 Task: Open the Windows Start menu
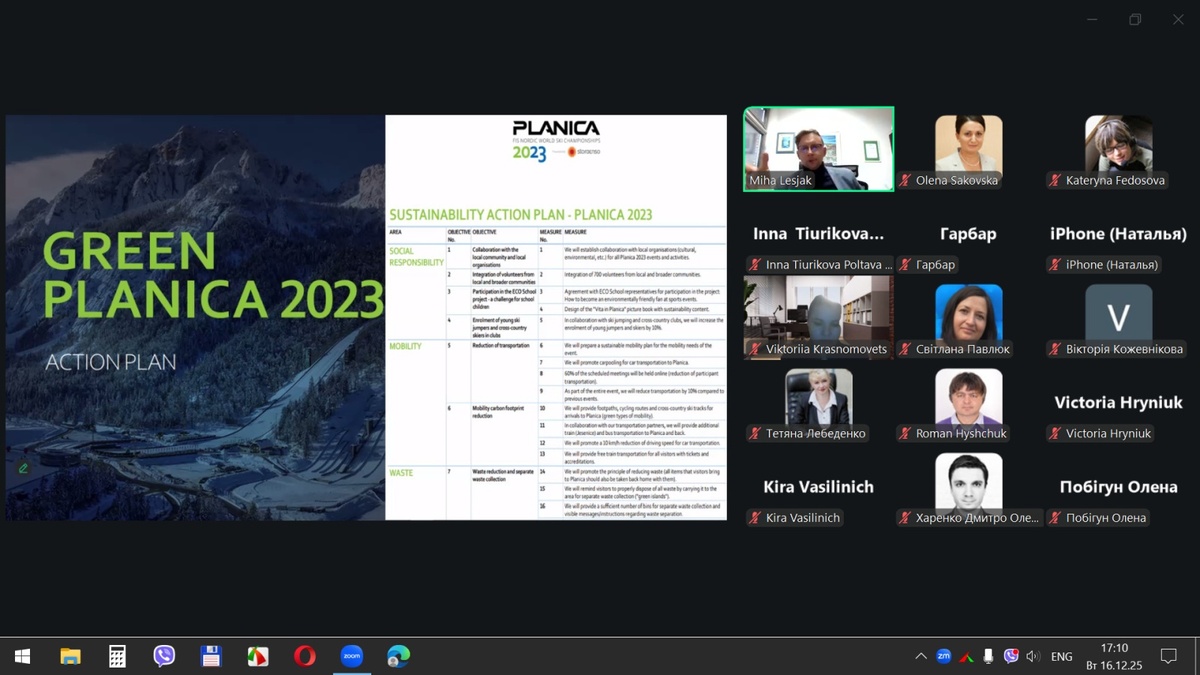(22, 656)
